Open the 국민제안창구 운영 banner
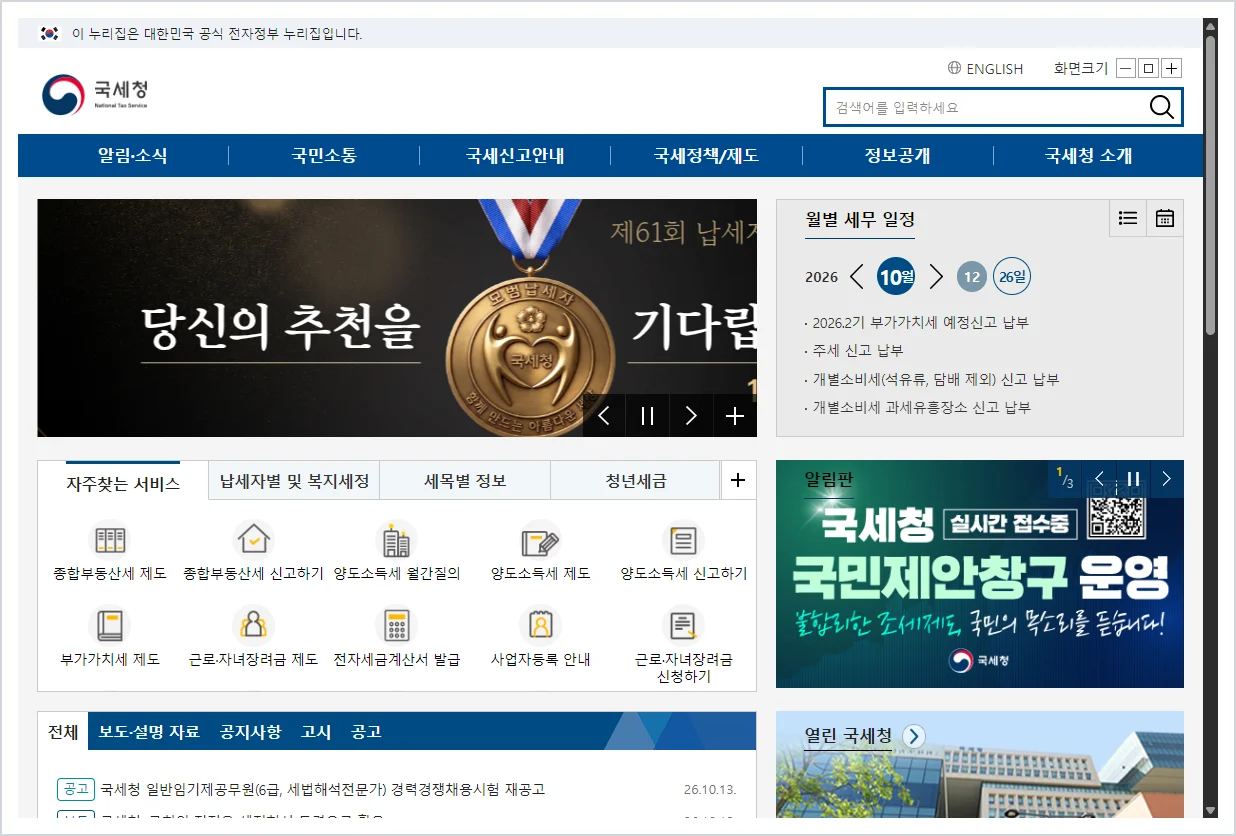The image size is (1236, 836). pyautogui.click(x=980, y=574)
